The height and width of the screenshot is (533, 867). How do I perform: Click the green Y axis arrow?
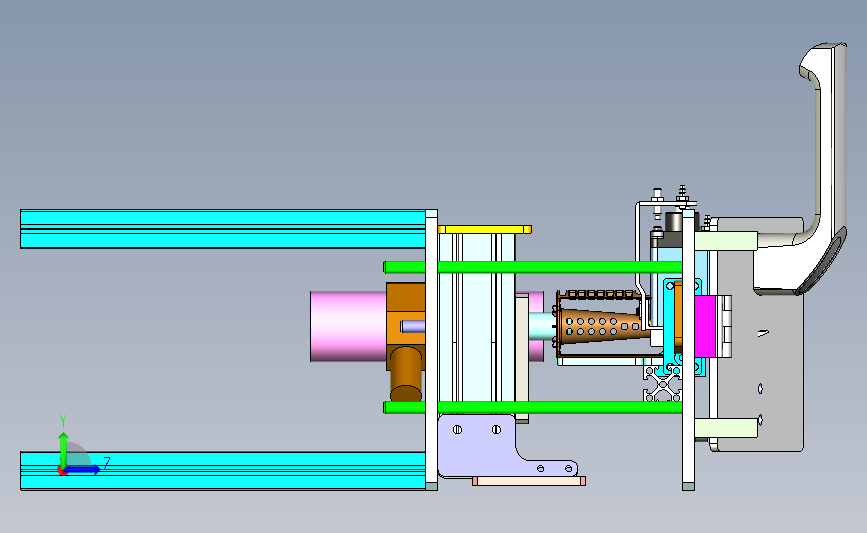click(64, 448)
